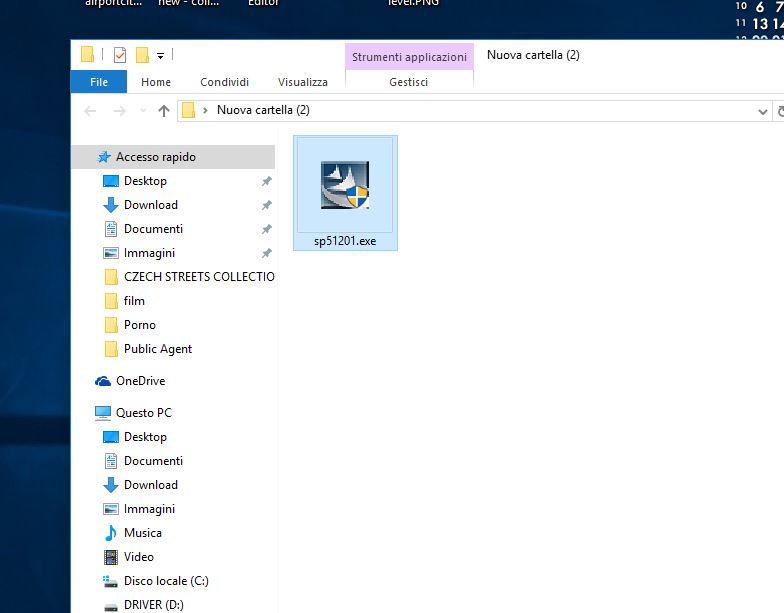Go forward with the Forward arrow
The width and height of the screenshot is (784, 613).
coord(120,110)
